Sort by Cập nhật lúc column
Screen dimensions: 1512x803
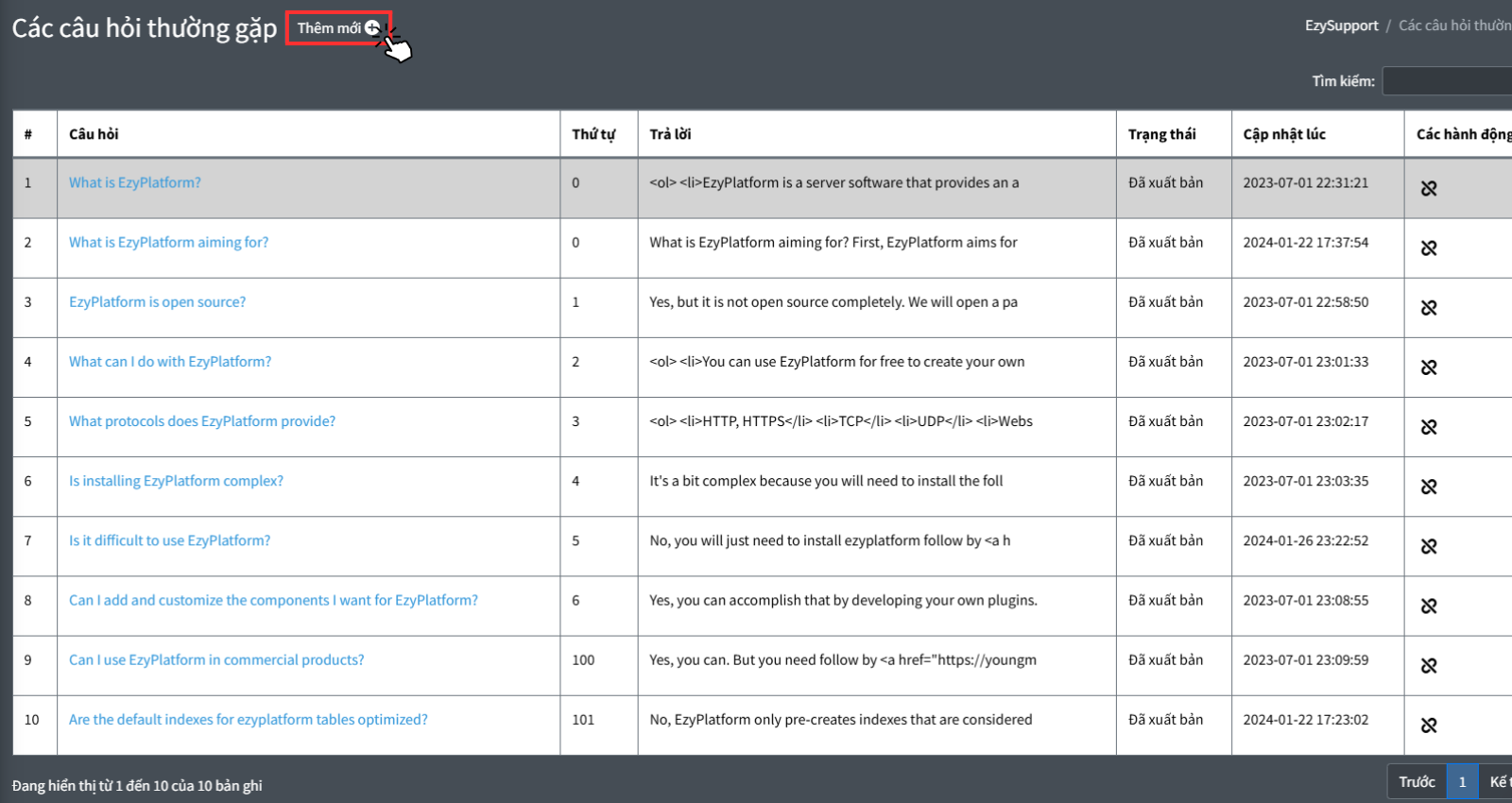point(1283,134)
